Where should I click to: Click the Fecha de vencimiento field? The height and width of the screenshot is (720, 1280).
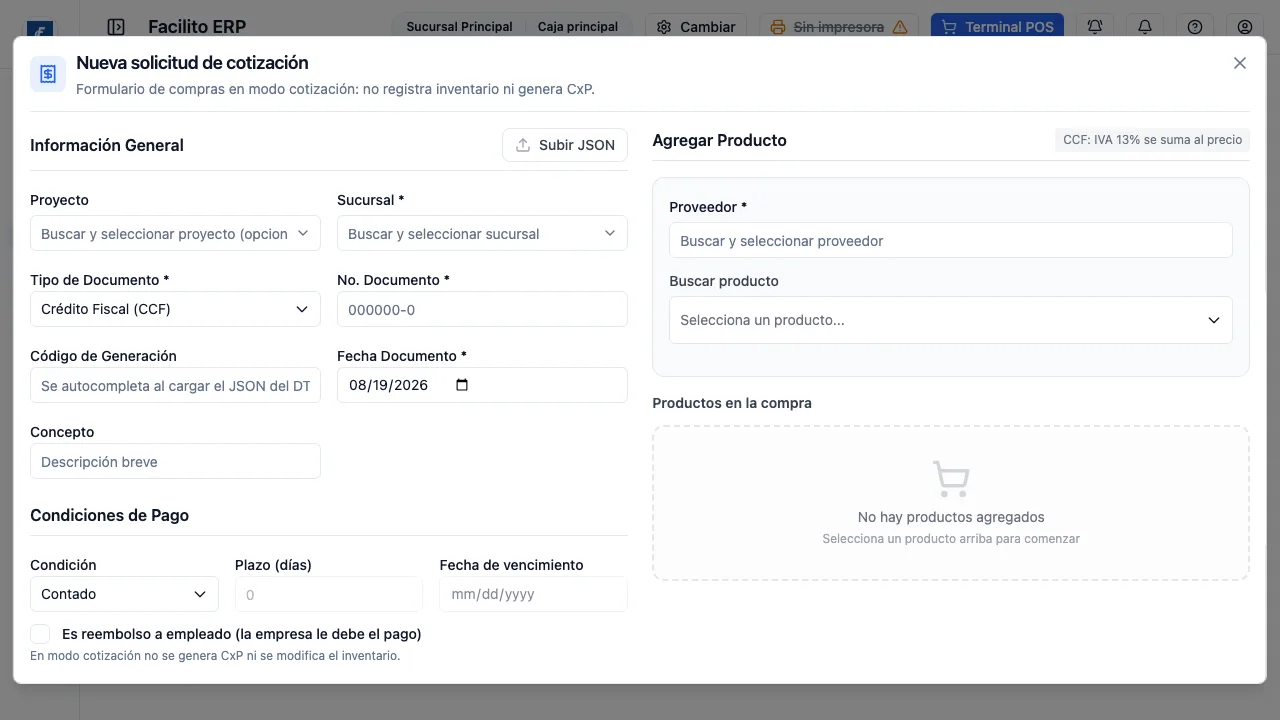pos(533,594)
